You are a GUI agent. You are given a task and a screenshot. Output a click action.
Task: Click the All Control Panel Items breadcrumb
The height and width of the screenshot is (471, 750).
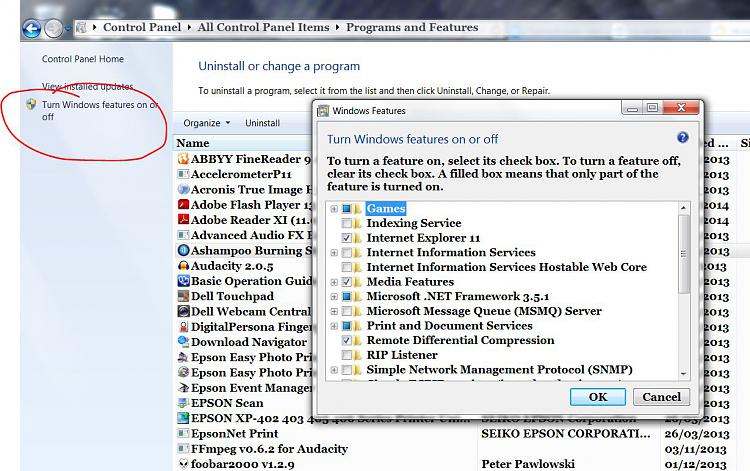(264, 27)
